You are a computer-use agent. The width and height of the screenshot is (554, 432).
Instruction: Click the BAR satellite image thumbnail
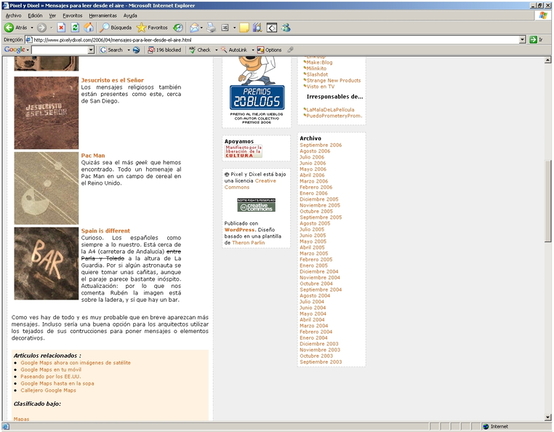pyautogui.click(x=46, y=264)
